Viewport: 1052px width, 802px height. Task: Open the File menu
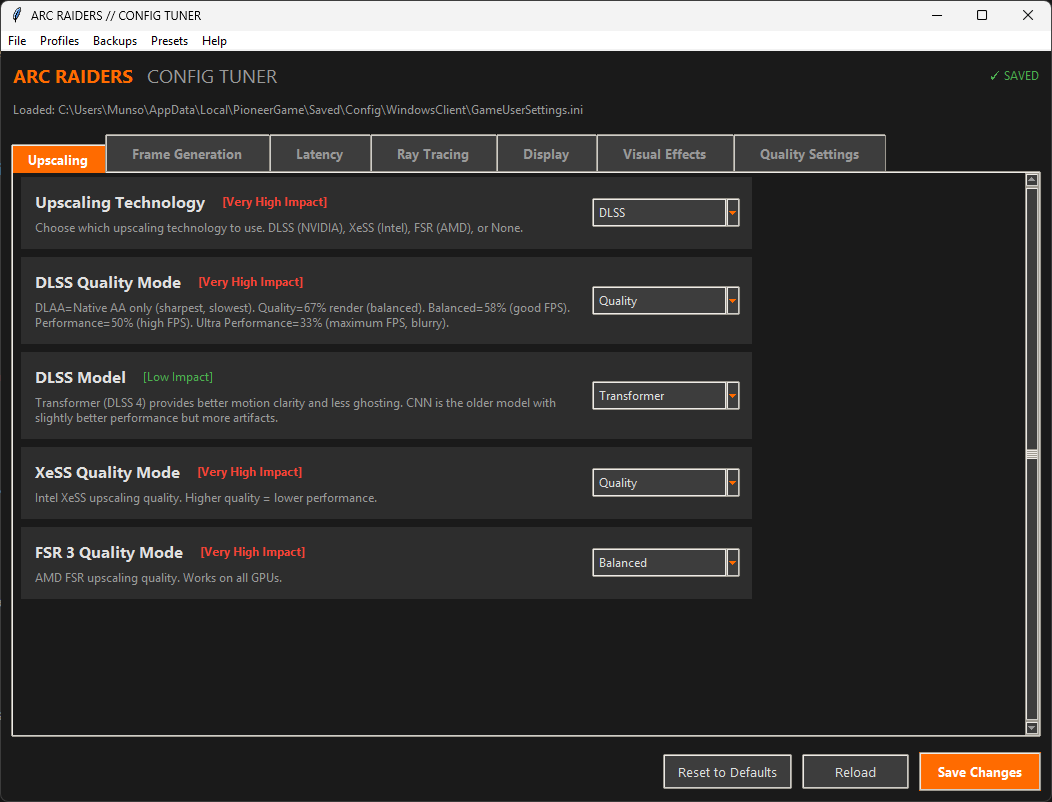[x=16, y=41]
